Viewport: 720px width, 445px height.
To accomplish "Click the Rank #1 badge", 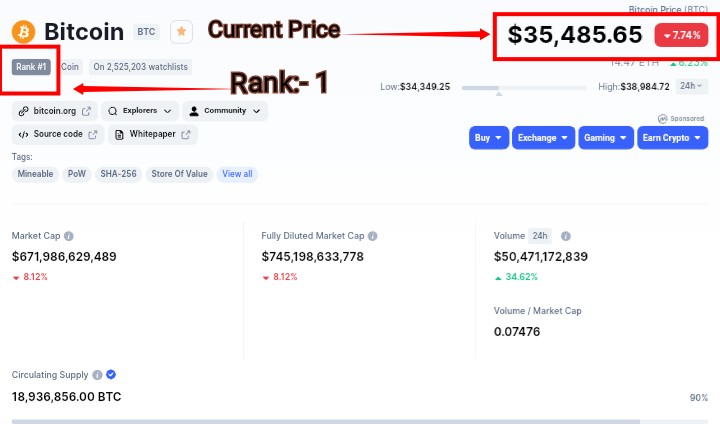I will pyautogui.click(x=31, y=67).
